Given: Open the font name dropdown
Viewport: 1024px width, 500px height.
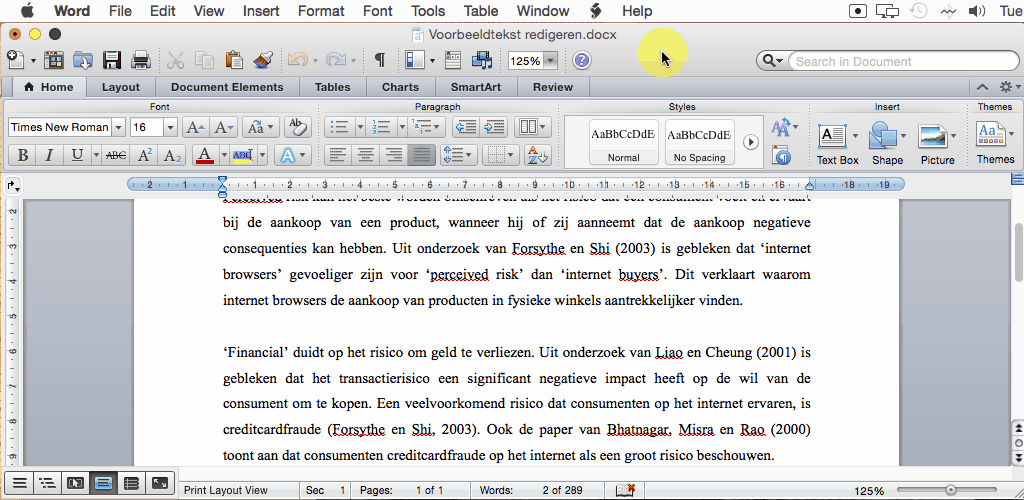Looking at the screenshot, I should 118,127.
